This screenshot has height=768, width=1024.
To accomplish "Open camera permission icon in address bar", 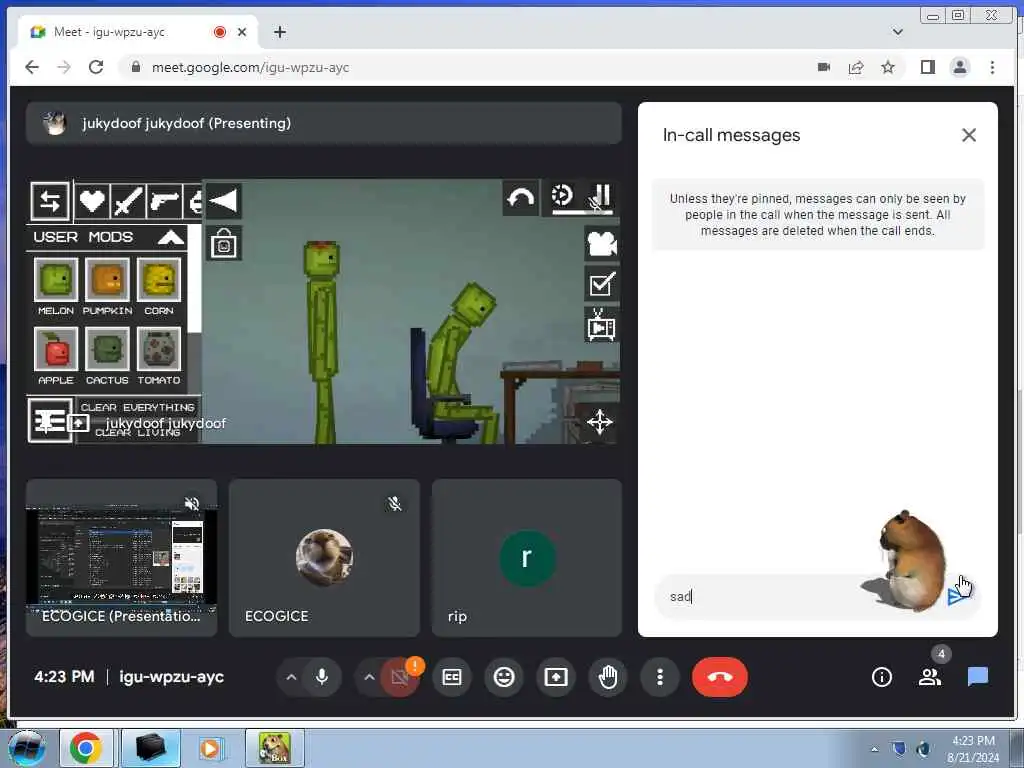I will [824, 67].
